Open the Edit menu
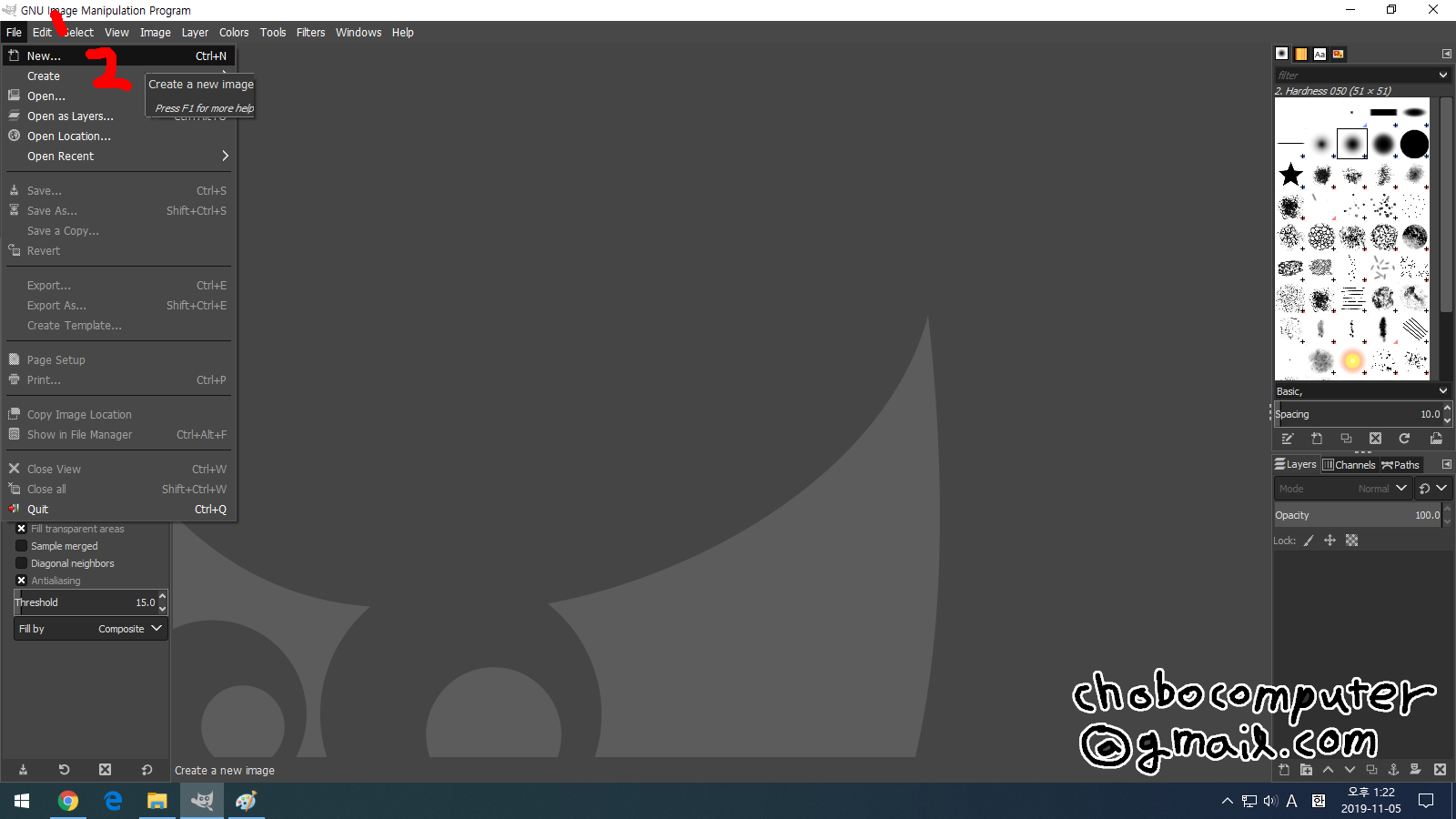The width and height of the screenshot is (1456, 819). coord(42,32)
